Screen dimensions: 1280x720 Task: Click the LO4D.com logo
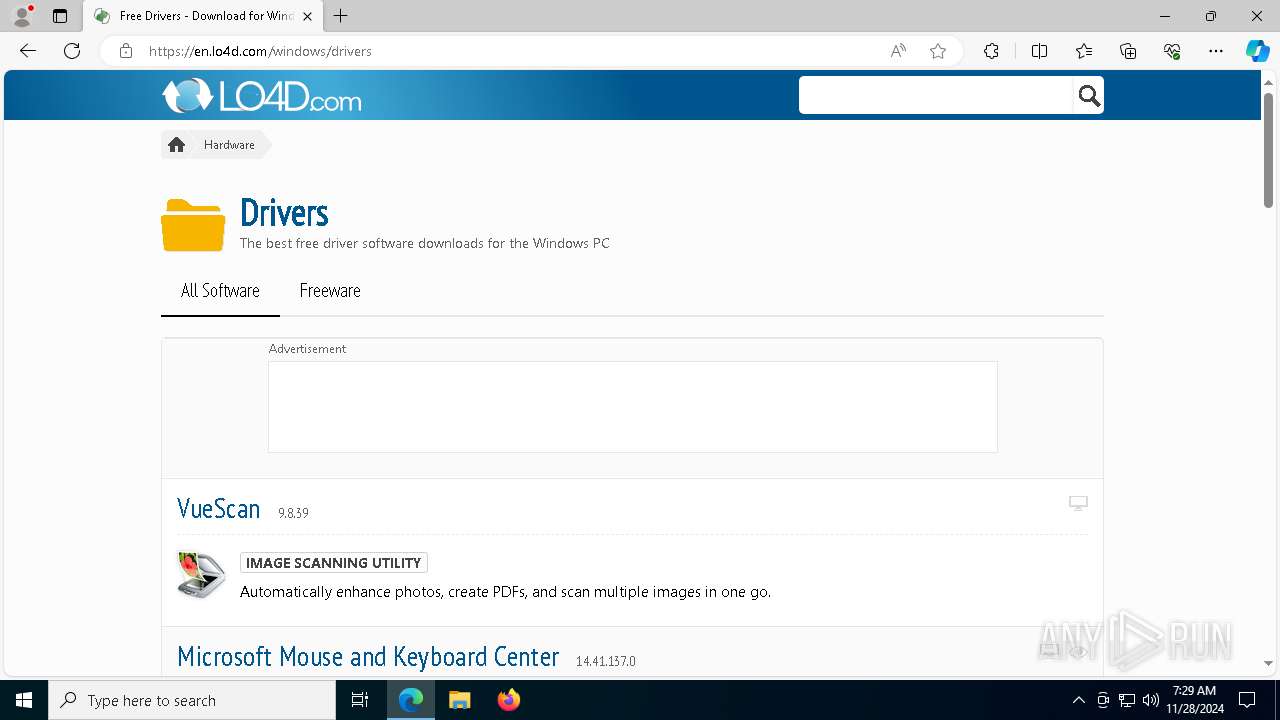[262, 96]
